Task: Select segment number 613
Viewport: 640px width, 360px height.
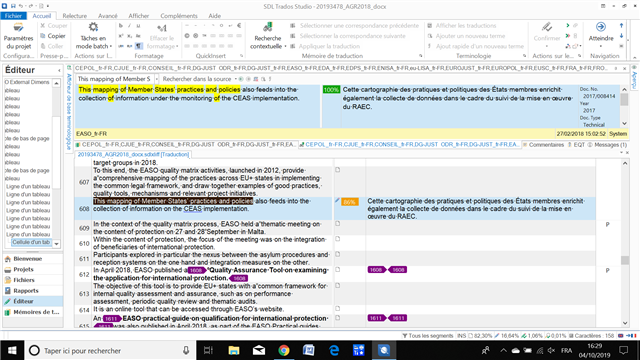Action: [84, 293]
